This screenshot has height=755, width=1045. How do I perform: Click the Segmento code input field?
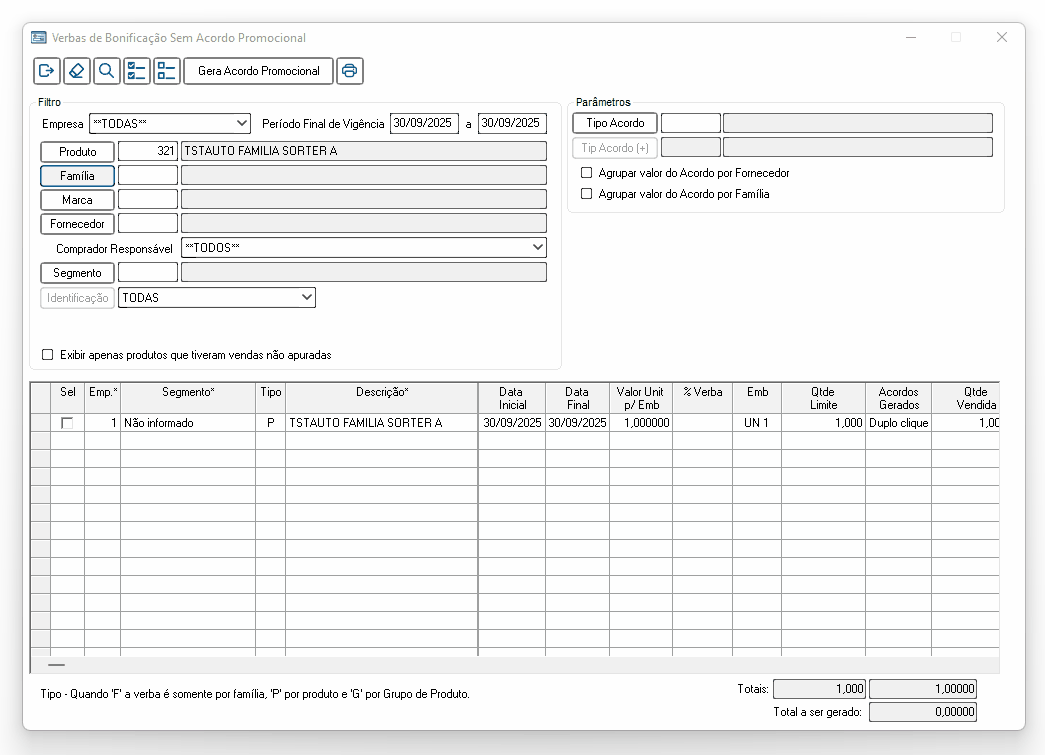point(148,273)
